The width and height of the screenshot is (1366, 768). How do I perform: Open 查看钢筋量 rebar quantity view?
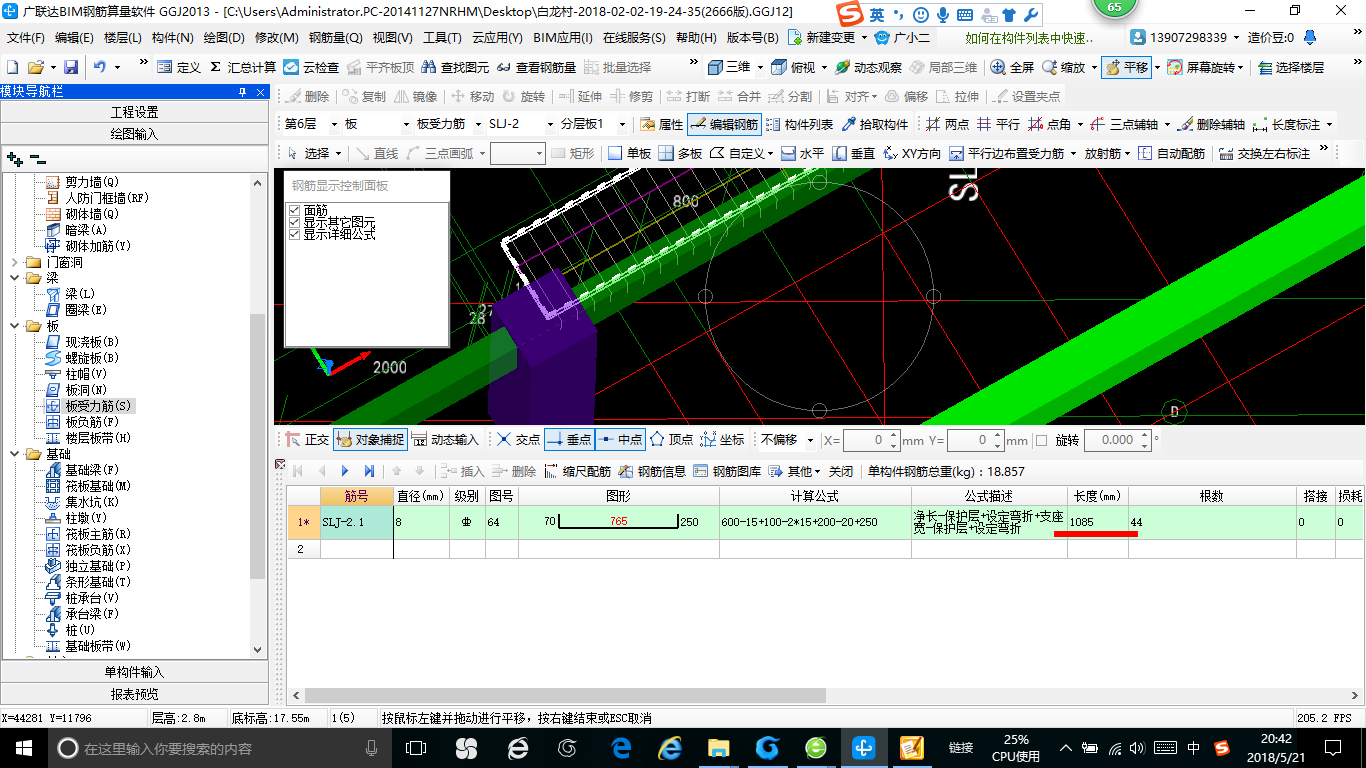[x=536, y=67]
